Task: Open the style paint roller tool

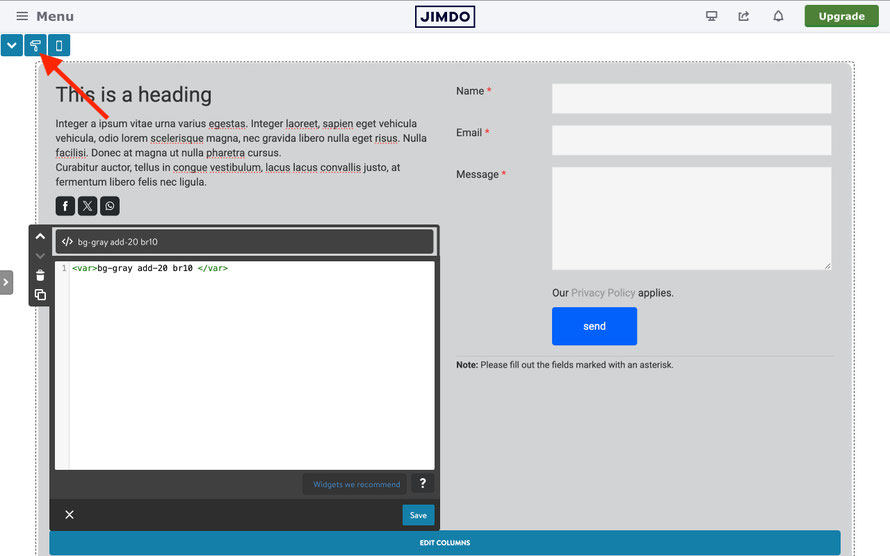Action: 35,45
